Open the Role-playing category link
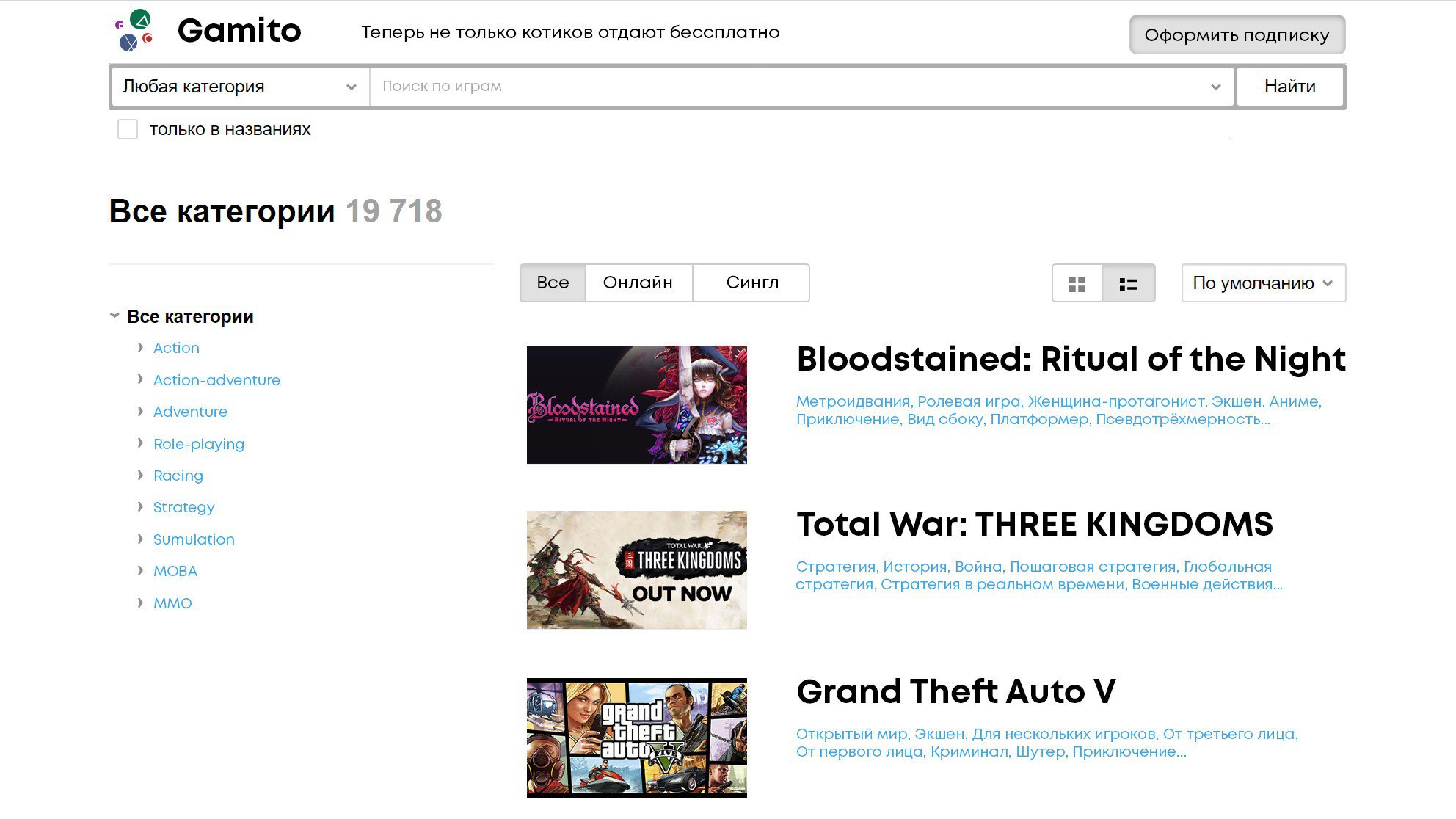The image size is (1456, 819). [x=199, y=444]
